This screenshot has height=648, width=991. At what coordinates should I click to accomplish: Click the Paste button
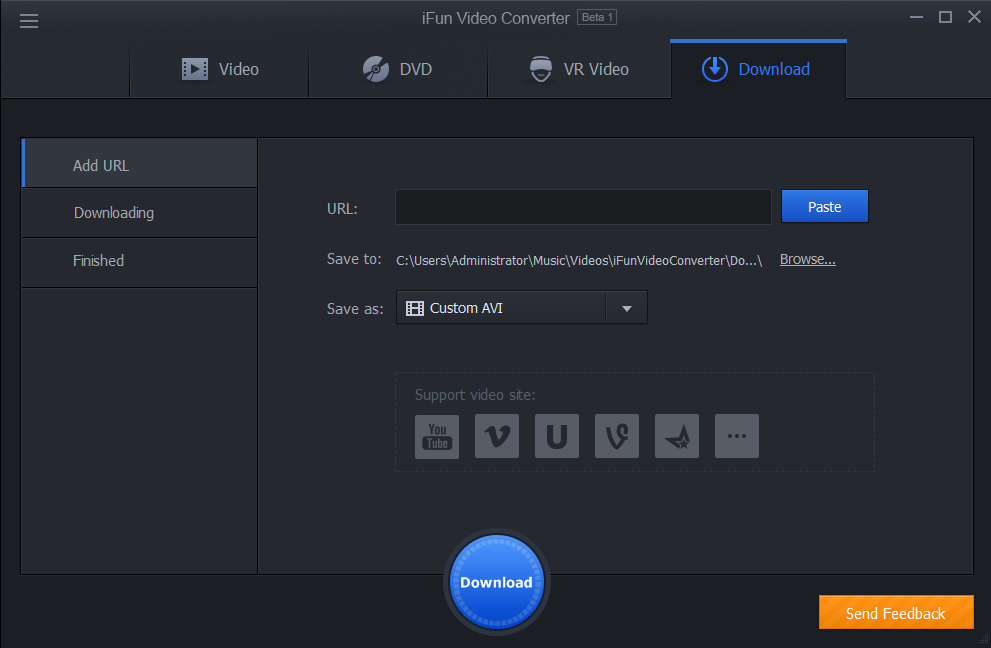tap(825, 207)
